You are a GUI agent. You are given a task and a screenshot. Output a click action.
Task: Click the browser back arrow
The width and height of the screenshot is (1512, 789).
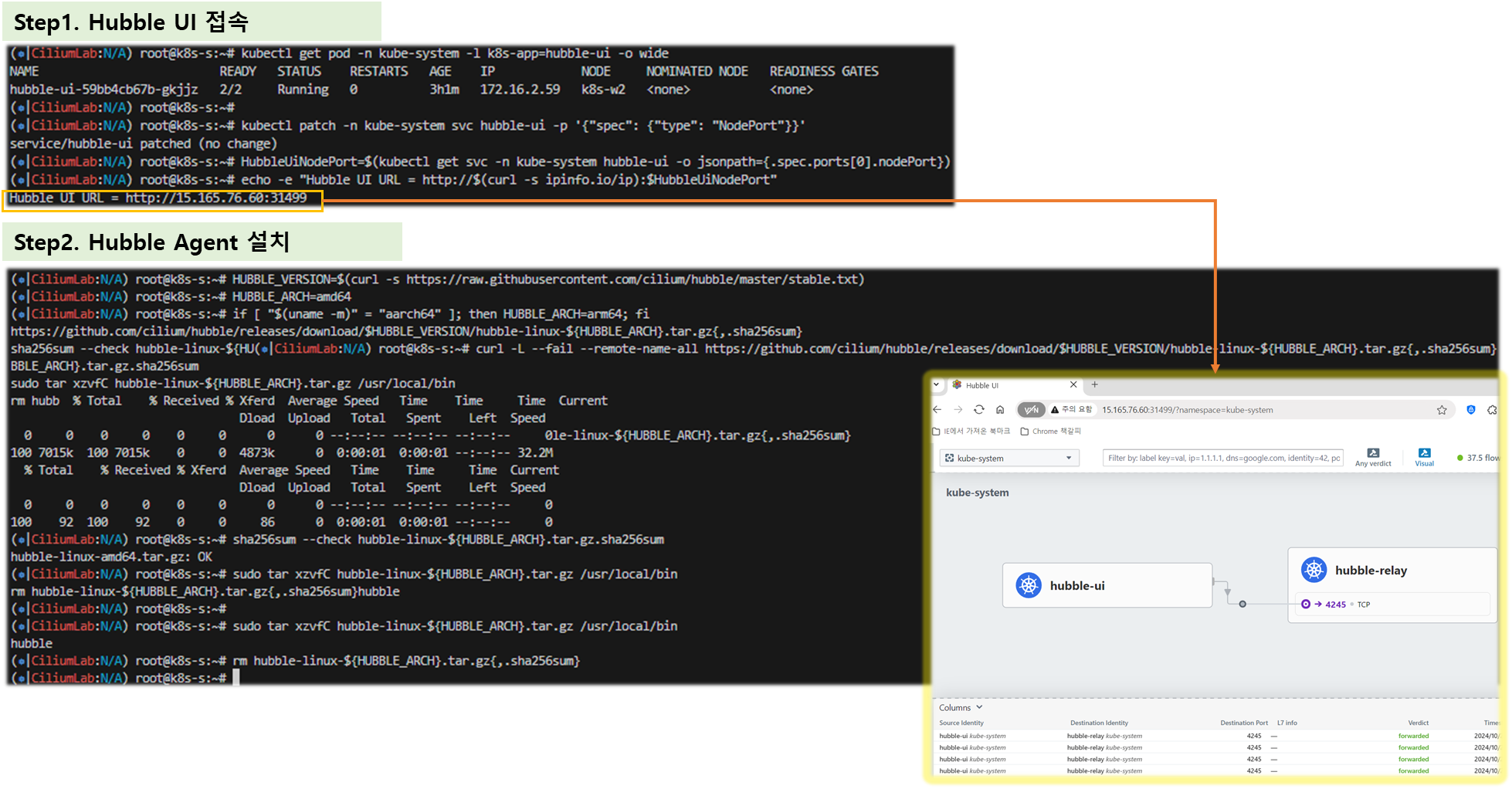(937, 410)
